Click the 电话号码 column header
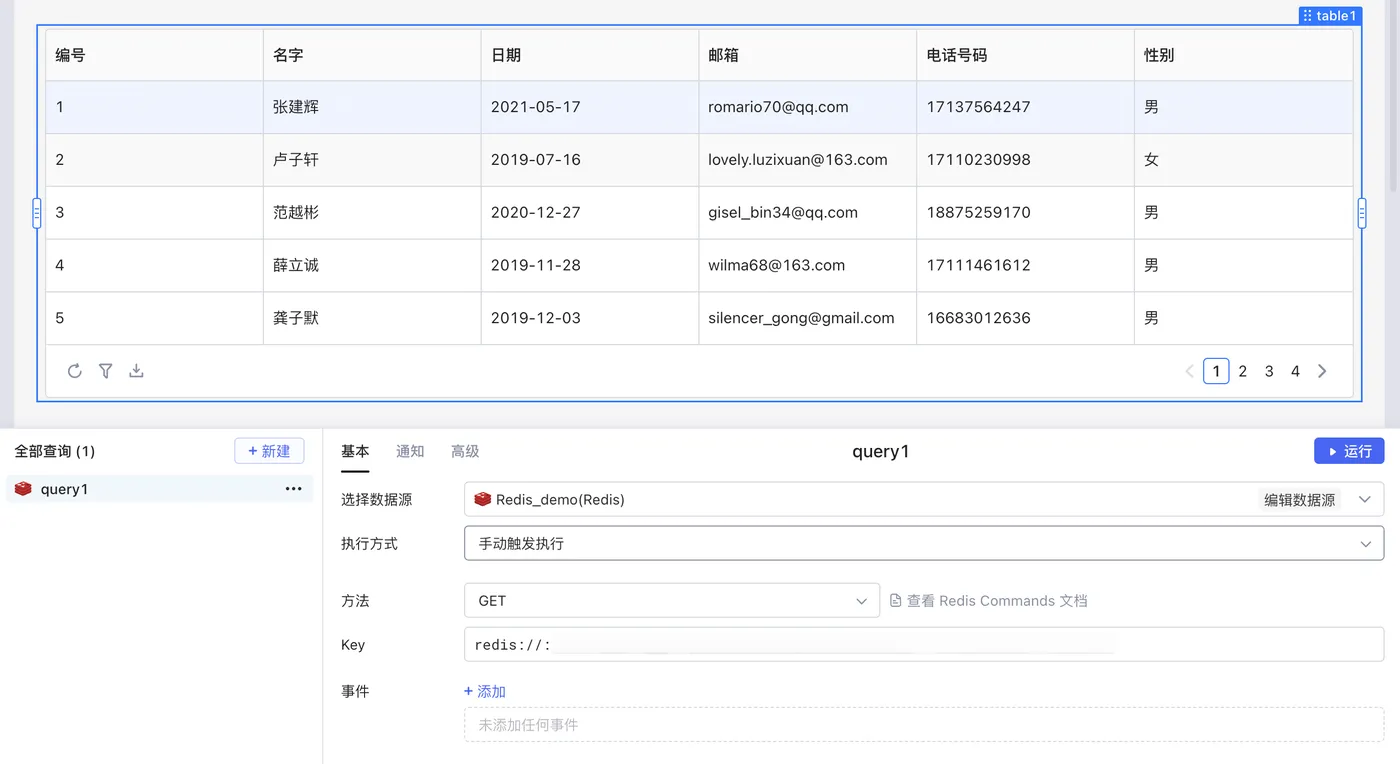The height and width of the screenshot is (764, 1400). point(1026,55)
